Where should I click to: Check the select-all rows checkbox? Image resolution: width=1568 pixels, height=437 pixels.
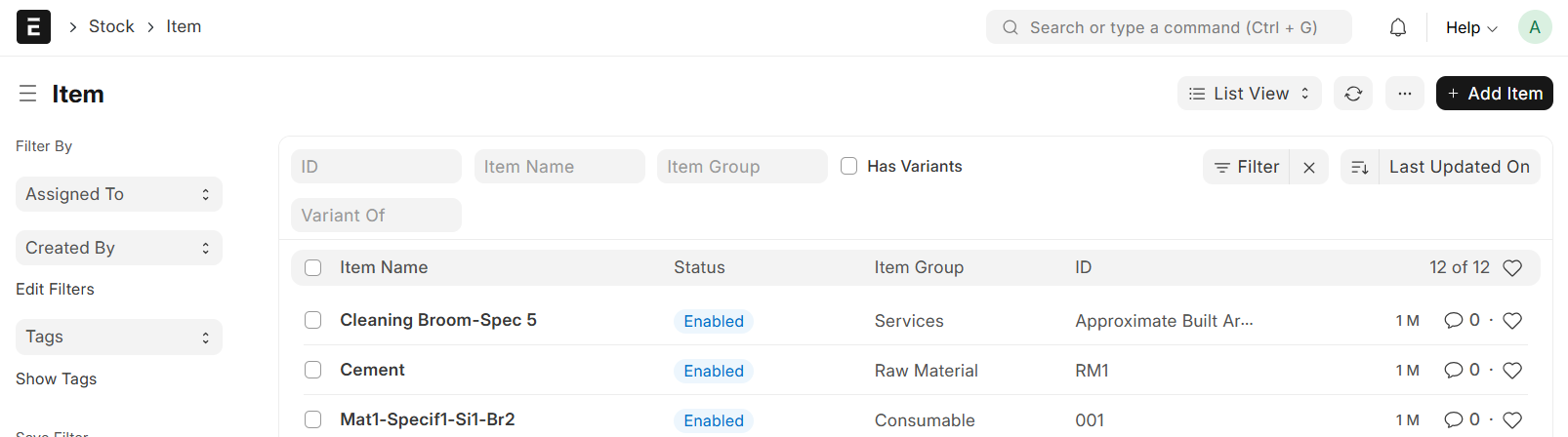tap(312, 267)
